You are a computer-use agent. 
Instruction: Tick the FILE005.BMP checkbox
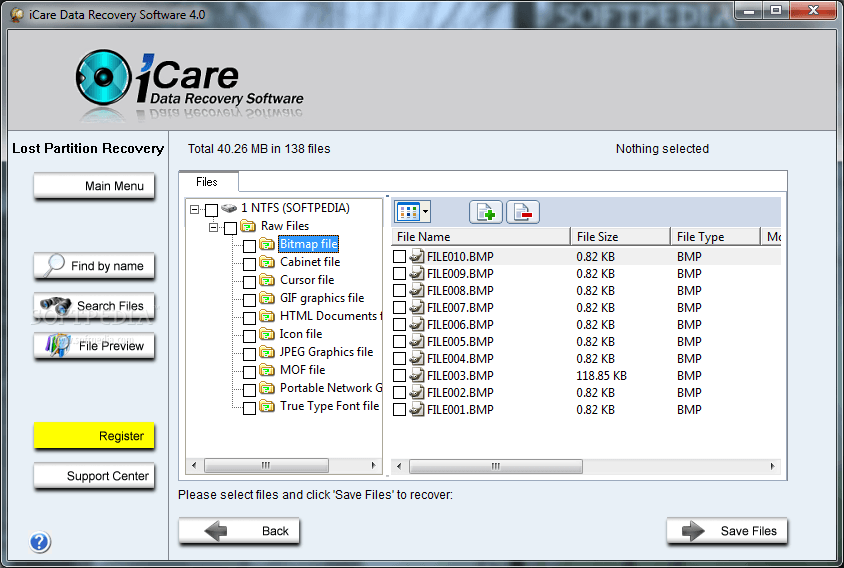399,341
